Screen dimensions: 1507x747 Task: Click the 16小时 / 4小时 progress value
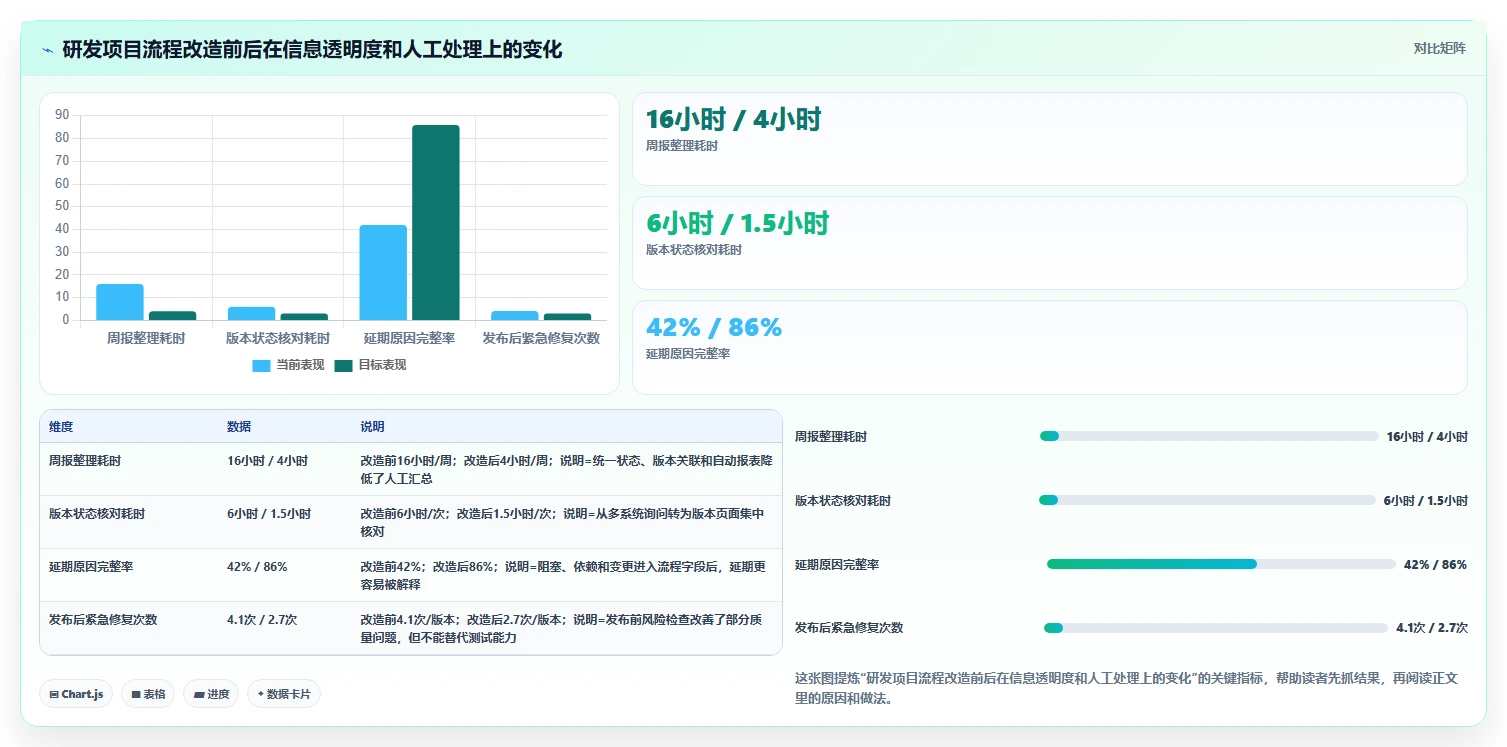click(x=1427, y=437)
